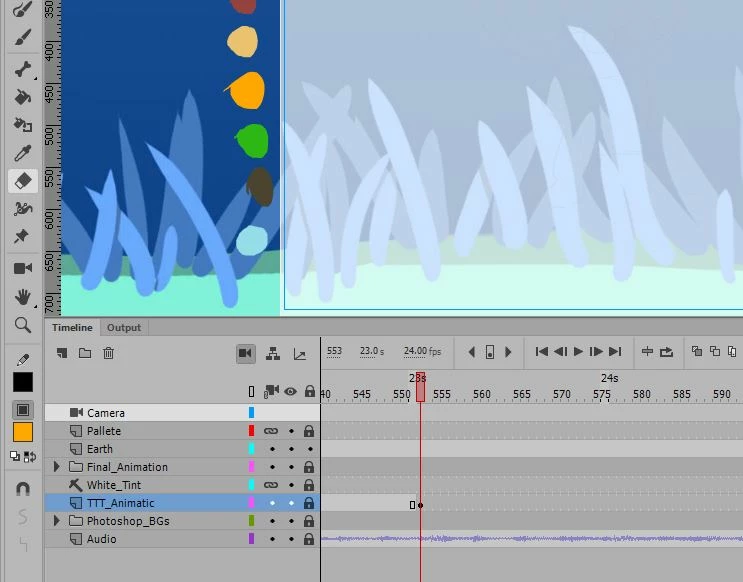Click the Play button
The width and height of the screenshot is (743, 582).
(578, 351)
